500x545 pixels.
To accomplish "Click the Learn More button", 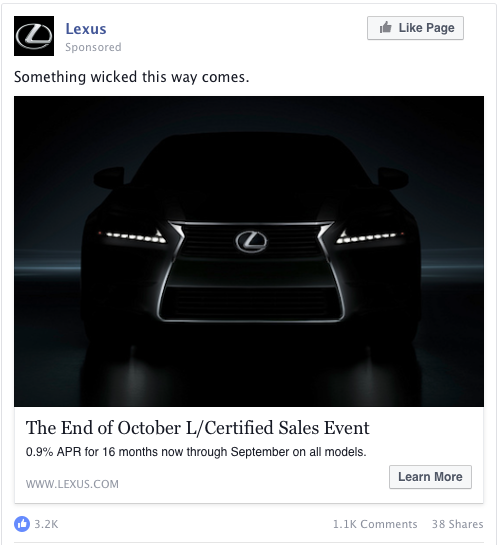I will [x=430, y=477].
